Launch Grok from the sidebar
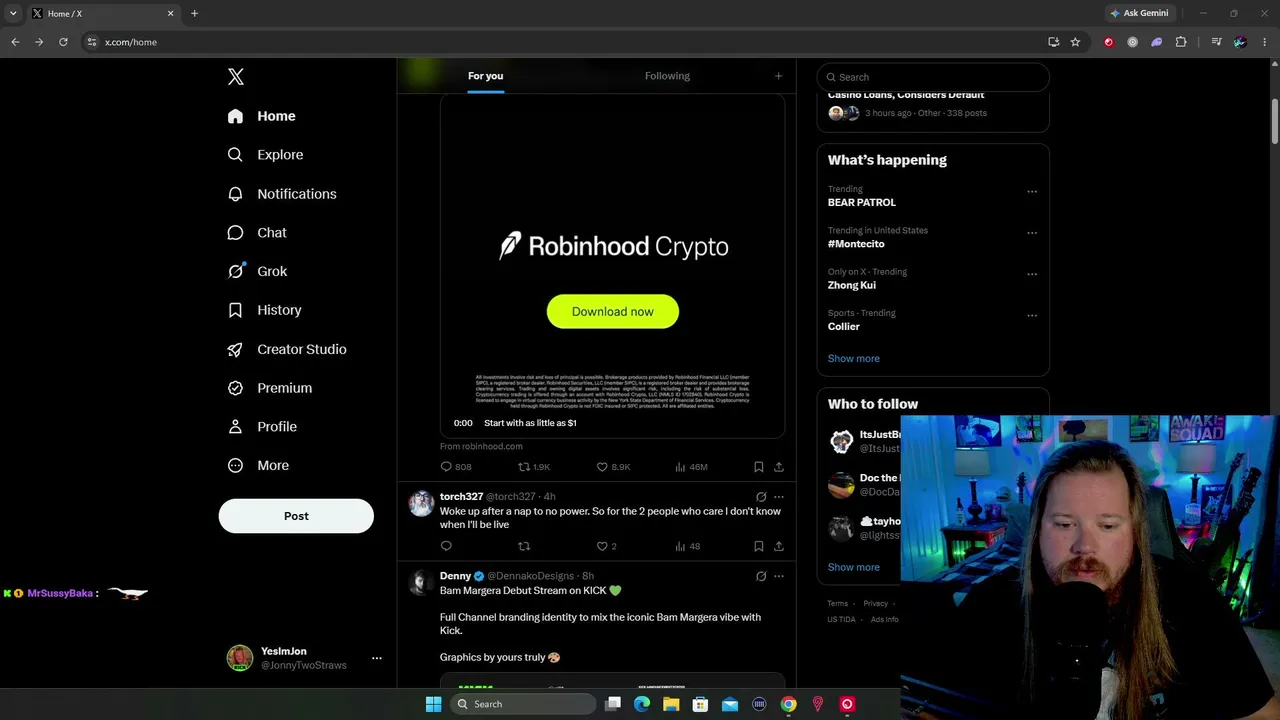 click(x=257, y=271)
